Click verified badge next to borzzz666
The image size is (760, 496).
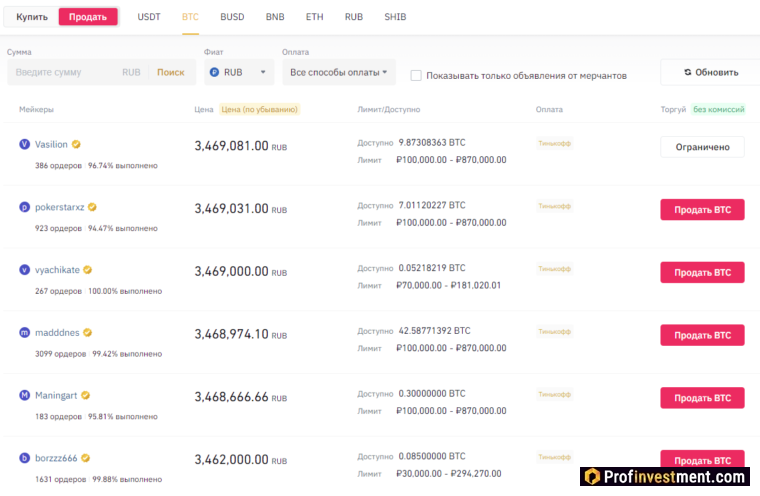tap(85, 458)
